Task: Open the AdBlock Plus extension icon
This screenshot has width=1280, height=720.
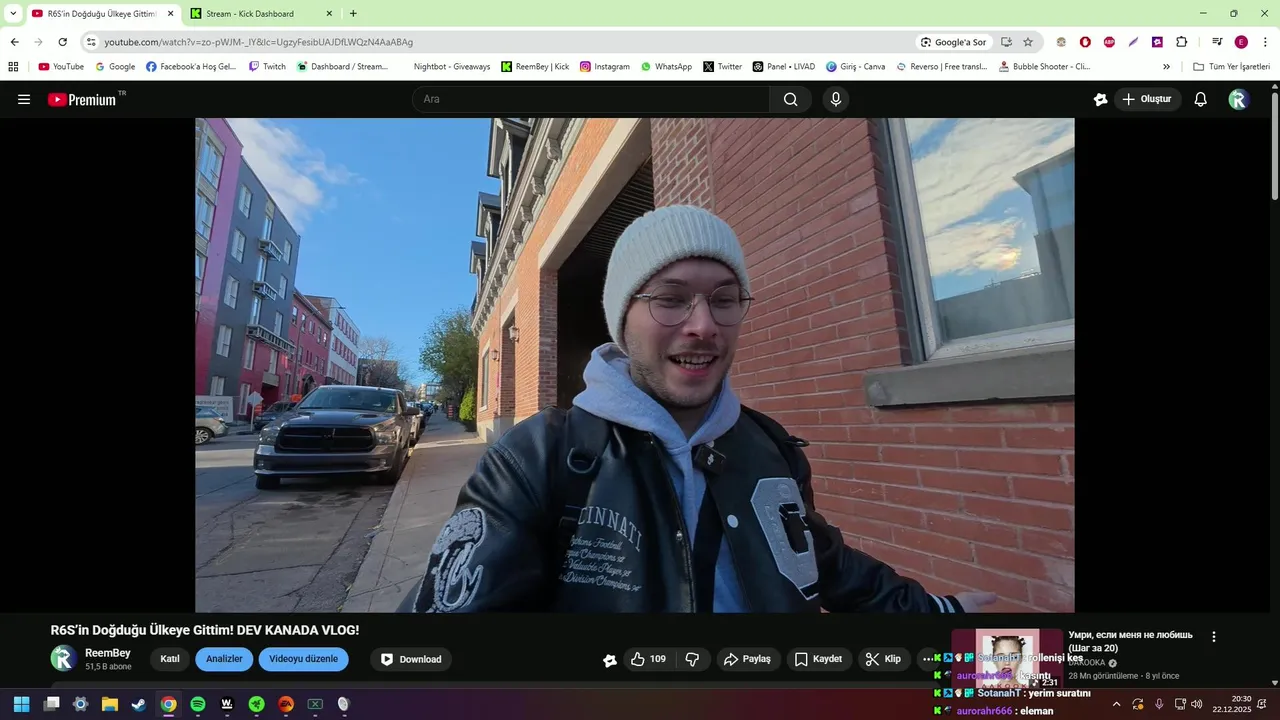Action: coord(1109,42)
